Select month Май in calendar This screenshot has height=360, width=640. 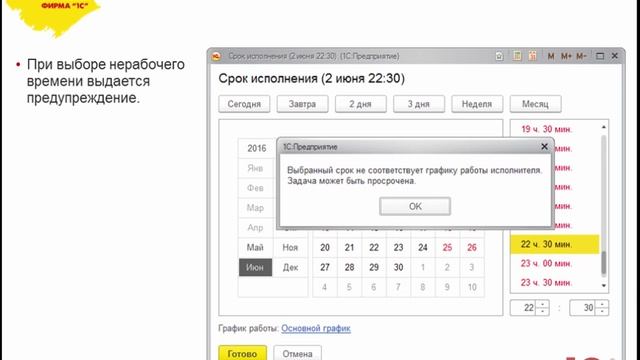click(x=255, y=247)
